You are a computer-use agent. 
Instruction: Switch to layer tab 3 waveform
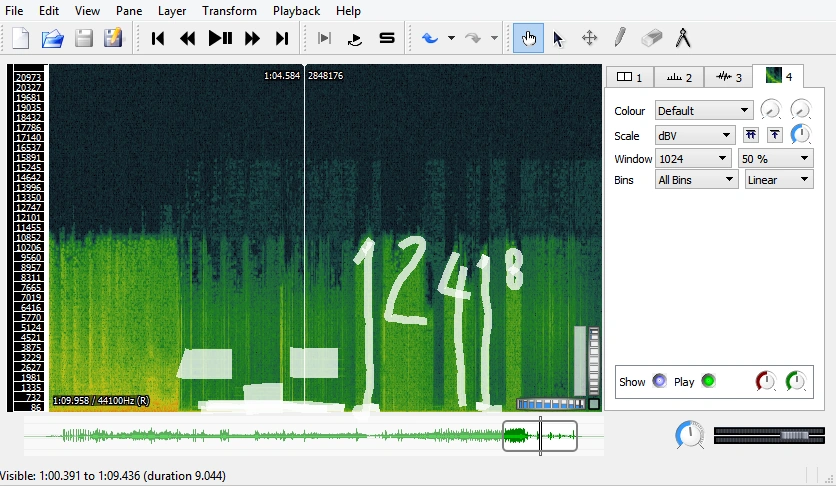pyautogui.click(x=727, y=77)
